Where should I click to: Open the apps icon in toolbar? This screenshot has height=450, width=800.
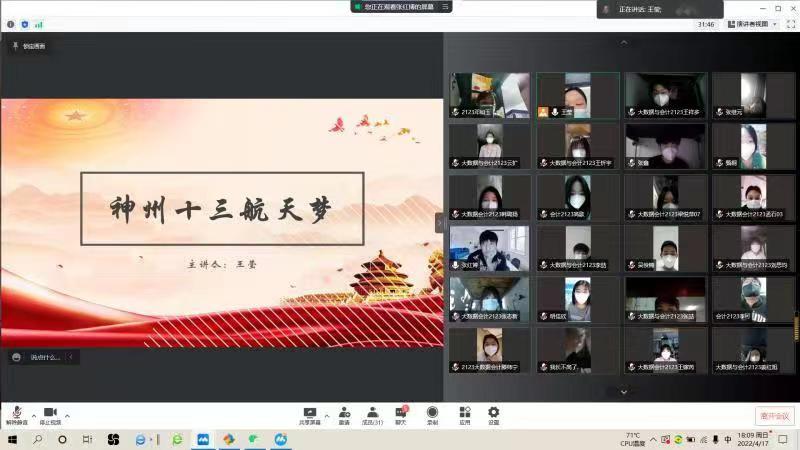click(464, 413)
